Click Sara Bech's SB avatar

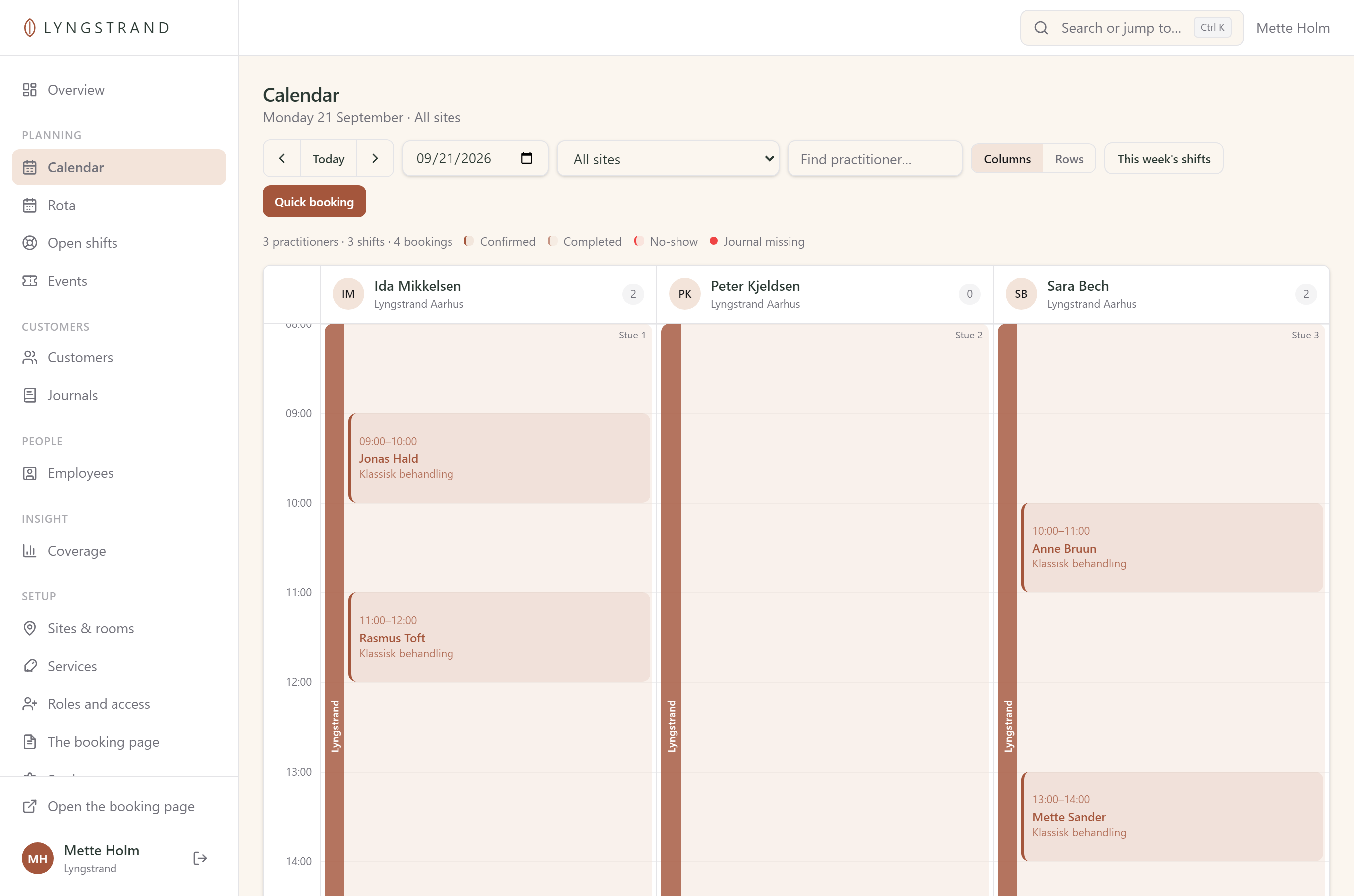tap(1021, 294)
